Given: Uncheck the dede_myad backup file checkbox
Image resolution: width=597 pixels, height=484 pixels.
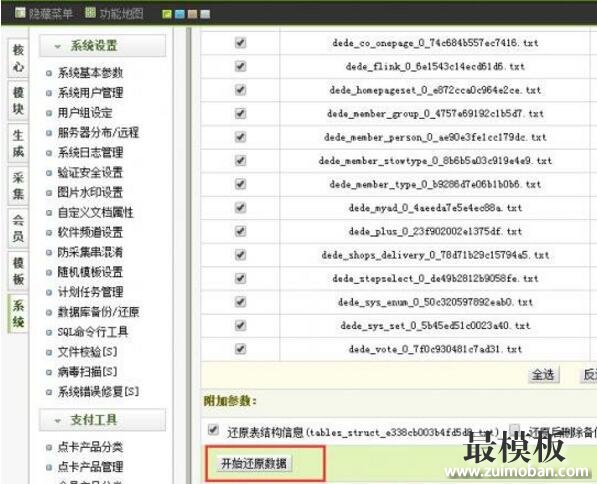Looking at the screenshot, I should [240, 208].
